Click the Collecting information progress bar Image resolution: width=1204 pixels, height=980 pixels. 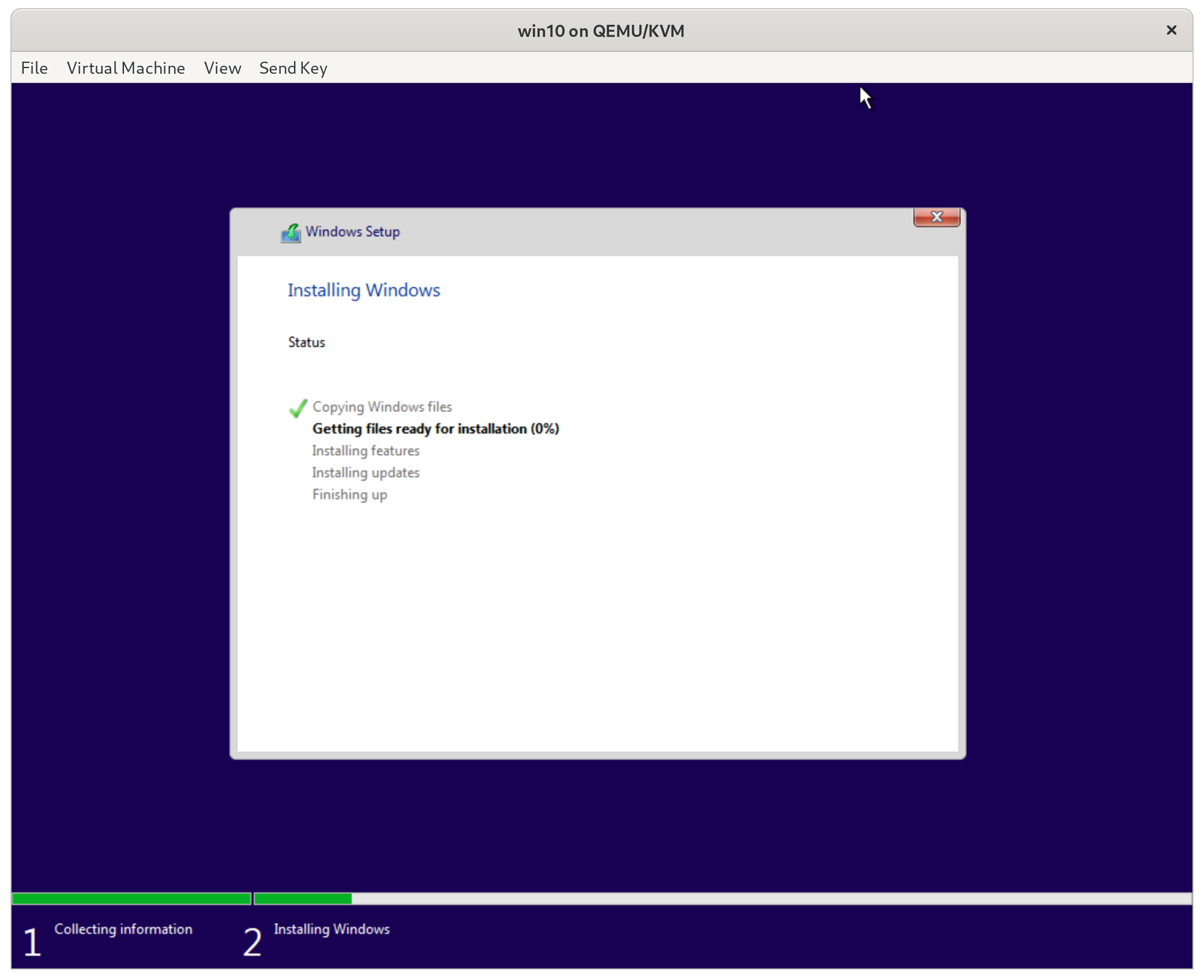131,898
